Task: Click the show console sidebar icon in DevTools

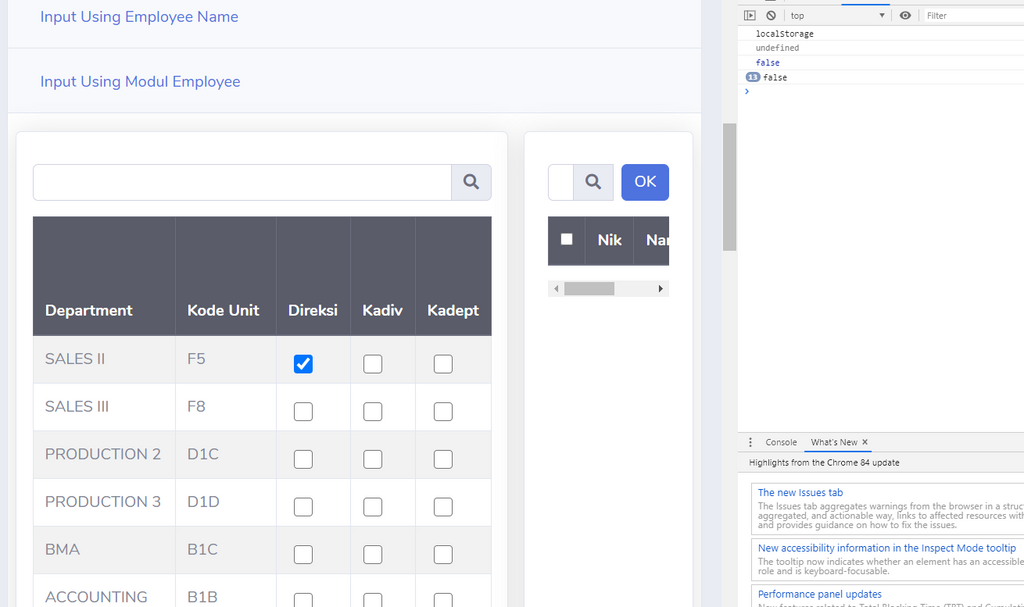Action: click(749, 15)
